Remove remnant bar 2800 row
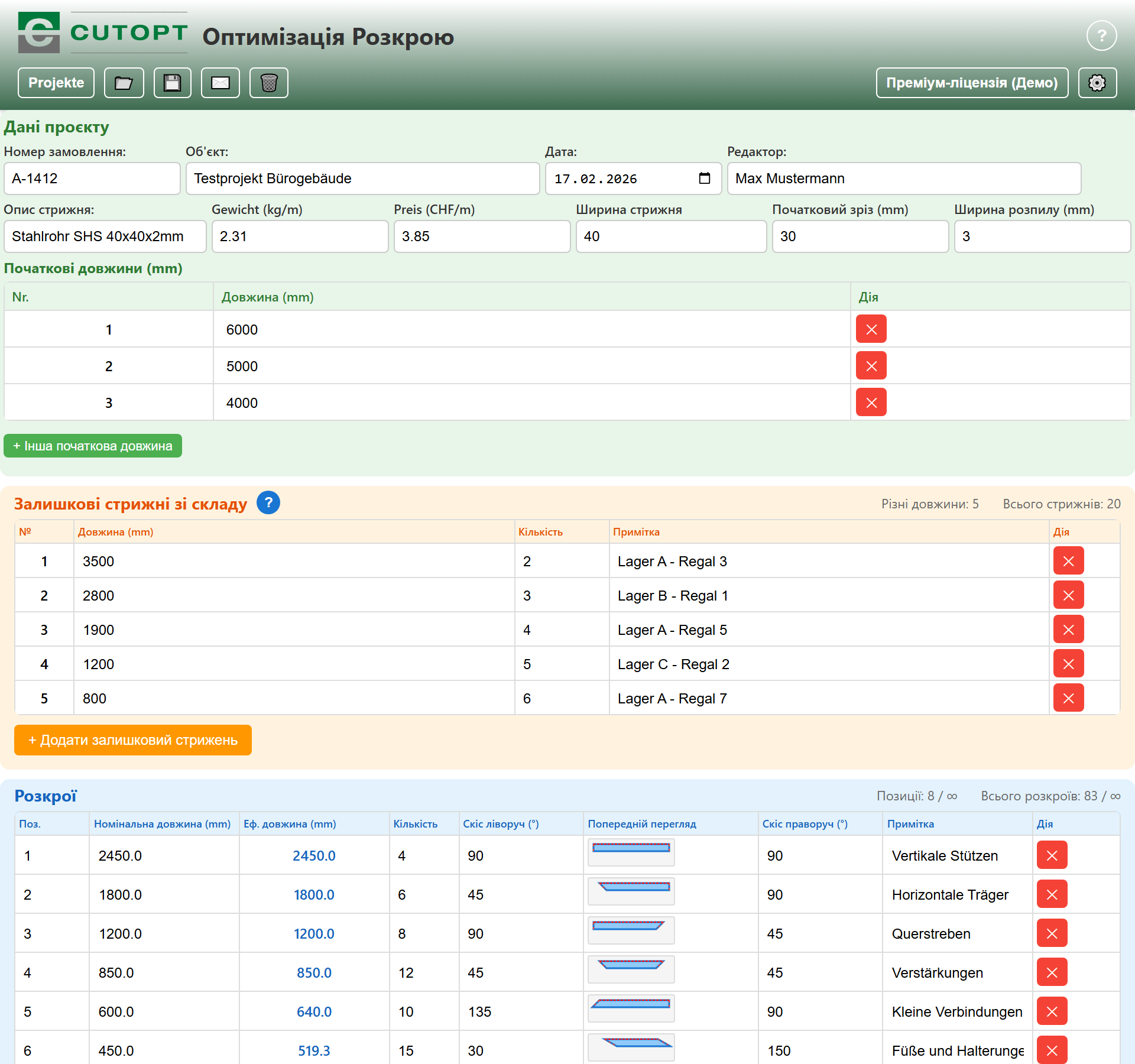Viewport: 1135px width, 1064px height. tap(1069, 595)
